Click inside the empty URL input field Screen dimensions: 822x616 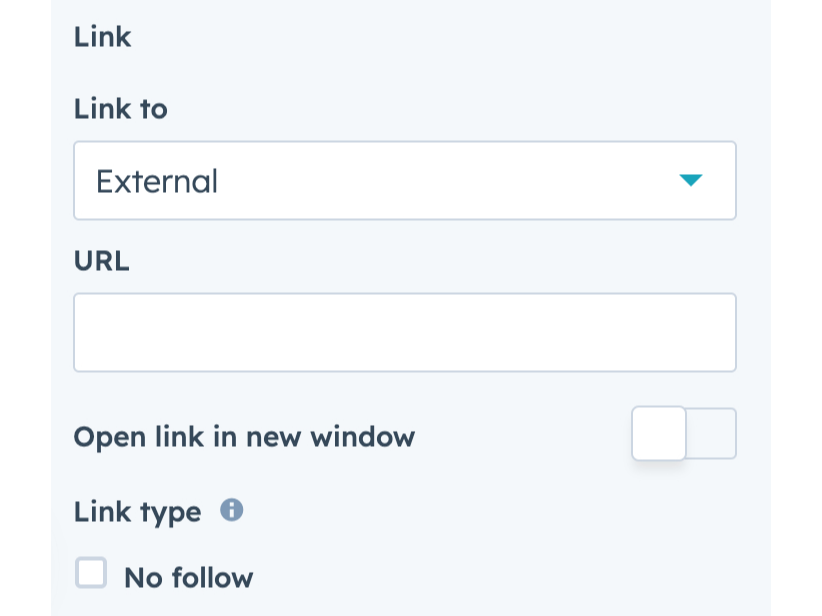[404, 332]
